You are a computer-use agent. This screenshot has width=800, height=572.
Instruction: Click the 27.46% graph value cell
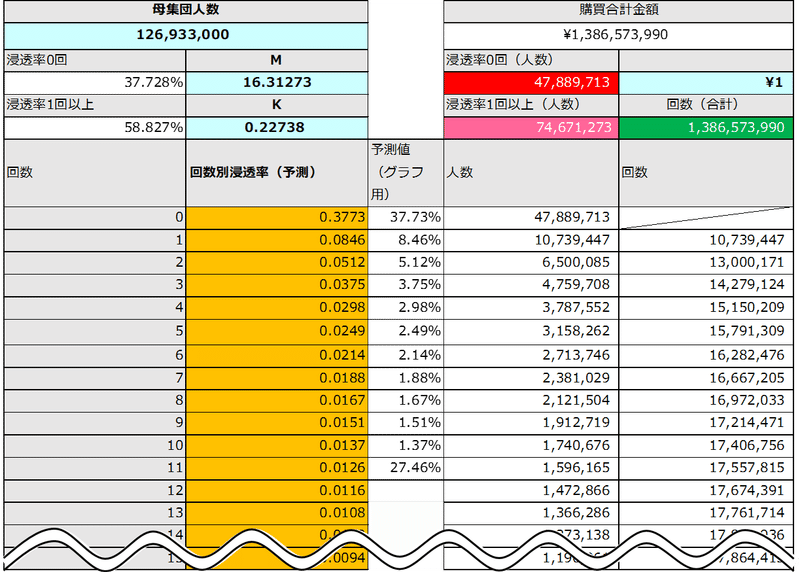[406, 468]
